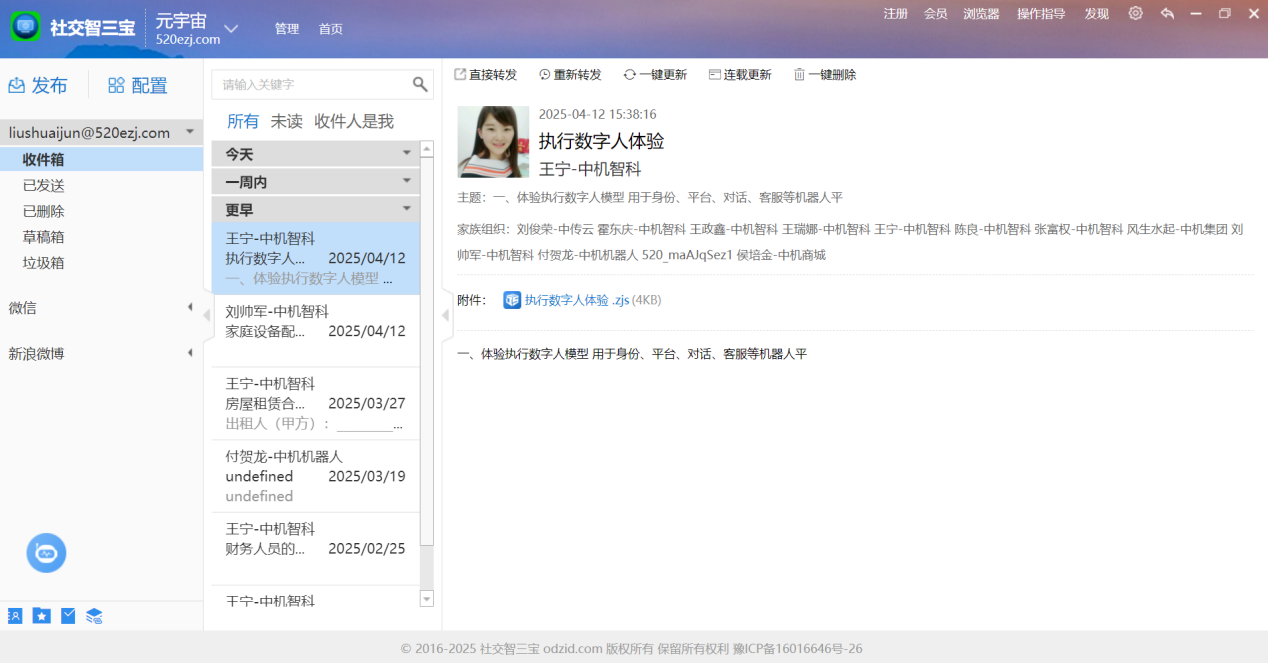Screen dimensions: 1268x663
Task: Switch to the 未读 filter tab
Action: point(286,122)
